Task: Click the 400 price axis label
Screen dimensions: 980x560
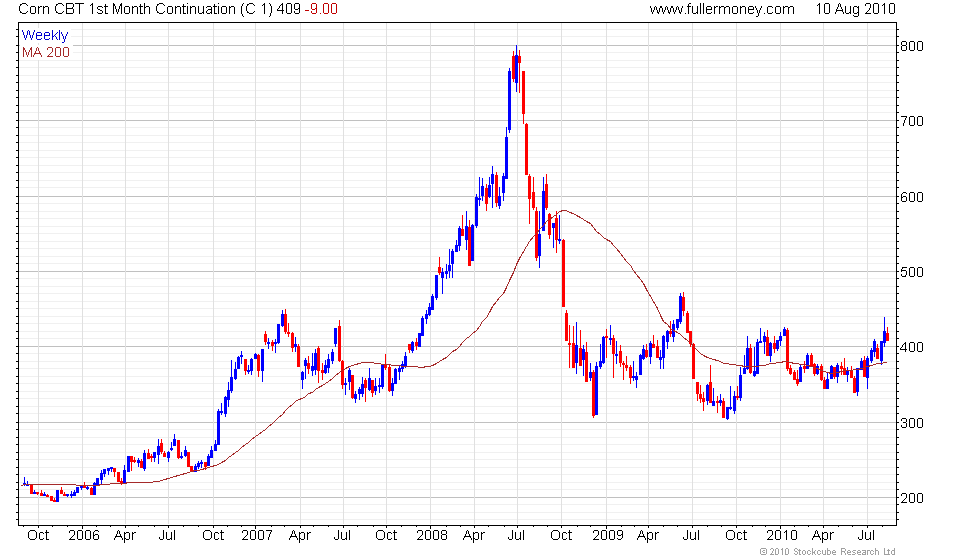Action: click(x=911, y=348)
